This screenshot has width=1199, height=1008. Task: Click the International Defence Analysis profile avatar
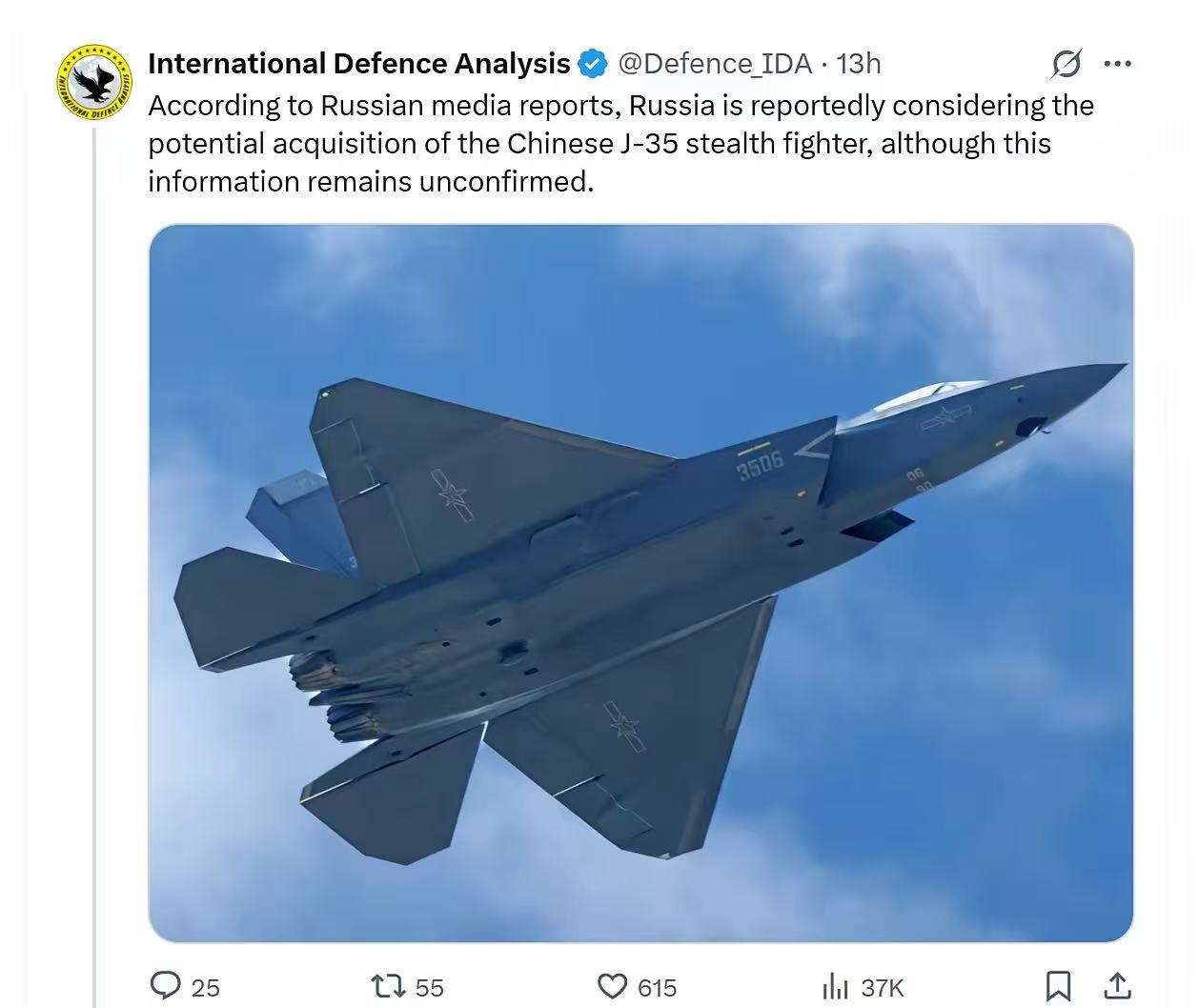[x=93, y=82]
